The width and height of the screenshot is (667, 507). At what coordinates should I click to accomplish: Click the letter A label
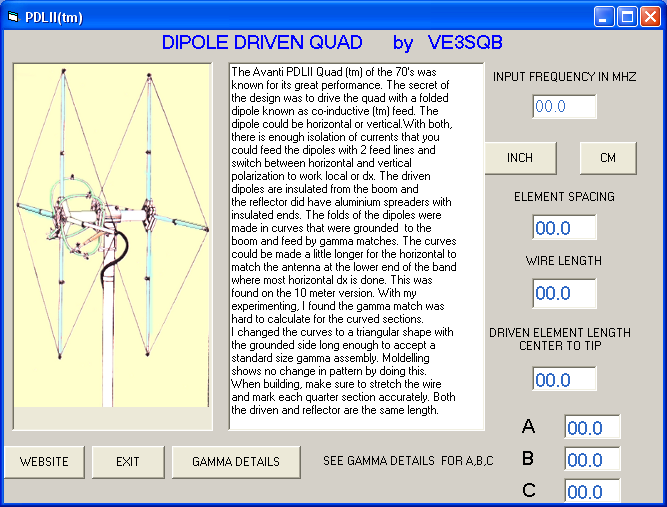[528, 426]
